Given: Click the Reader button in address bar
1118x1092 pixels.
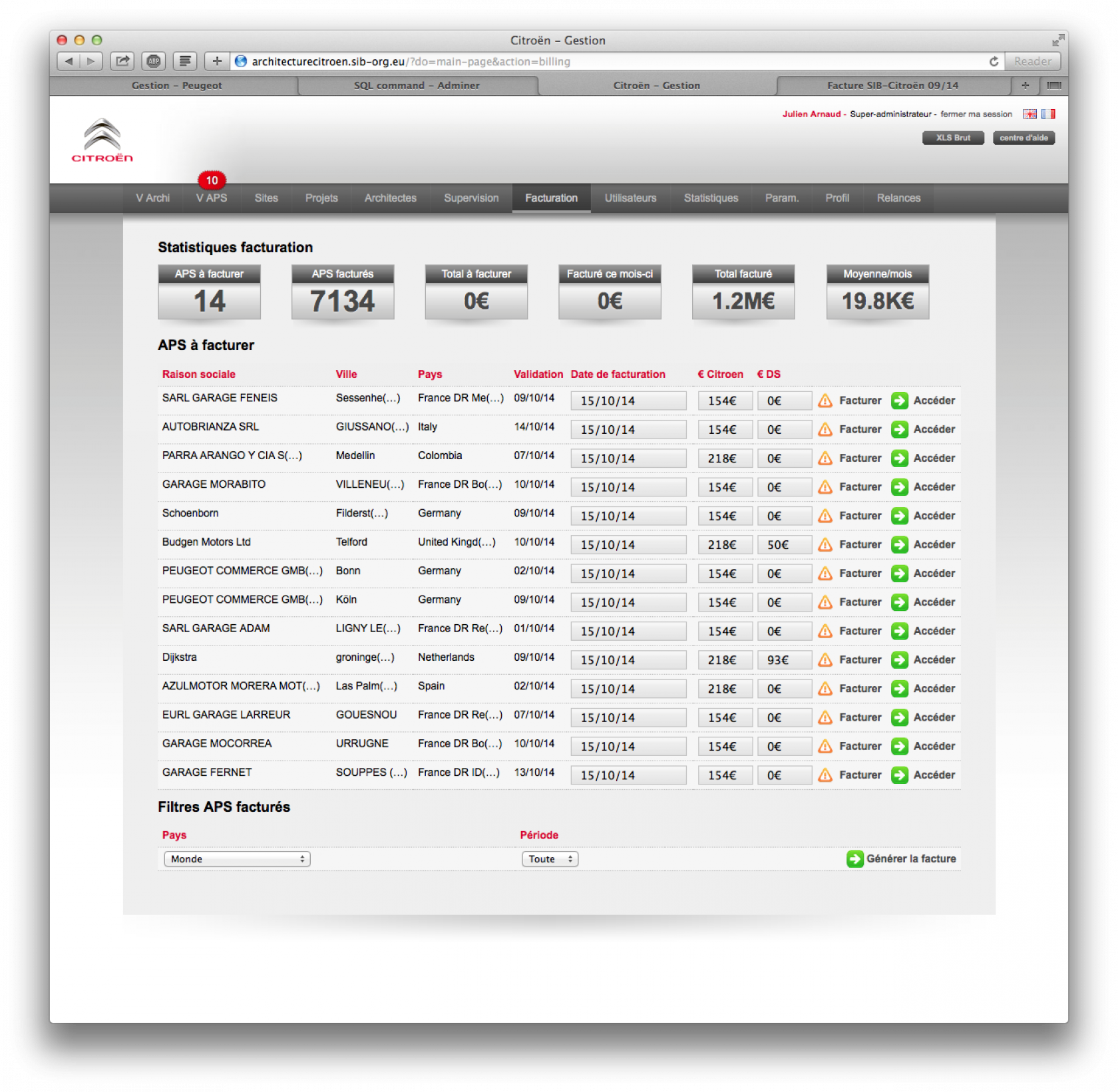Looking at the screenshot, I should point(1033,61).
